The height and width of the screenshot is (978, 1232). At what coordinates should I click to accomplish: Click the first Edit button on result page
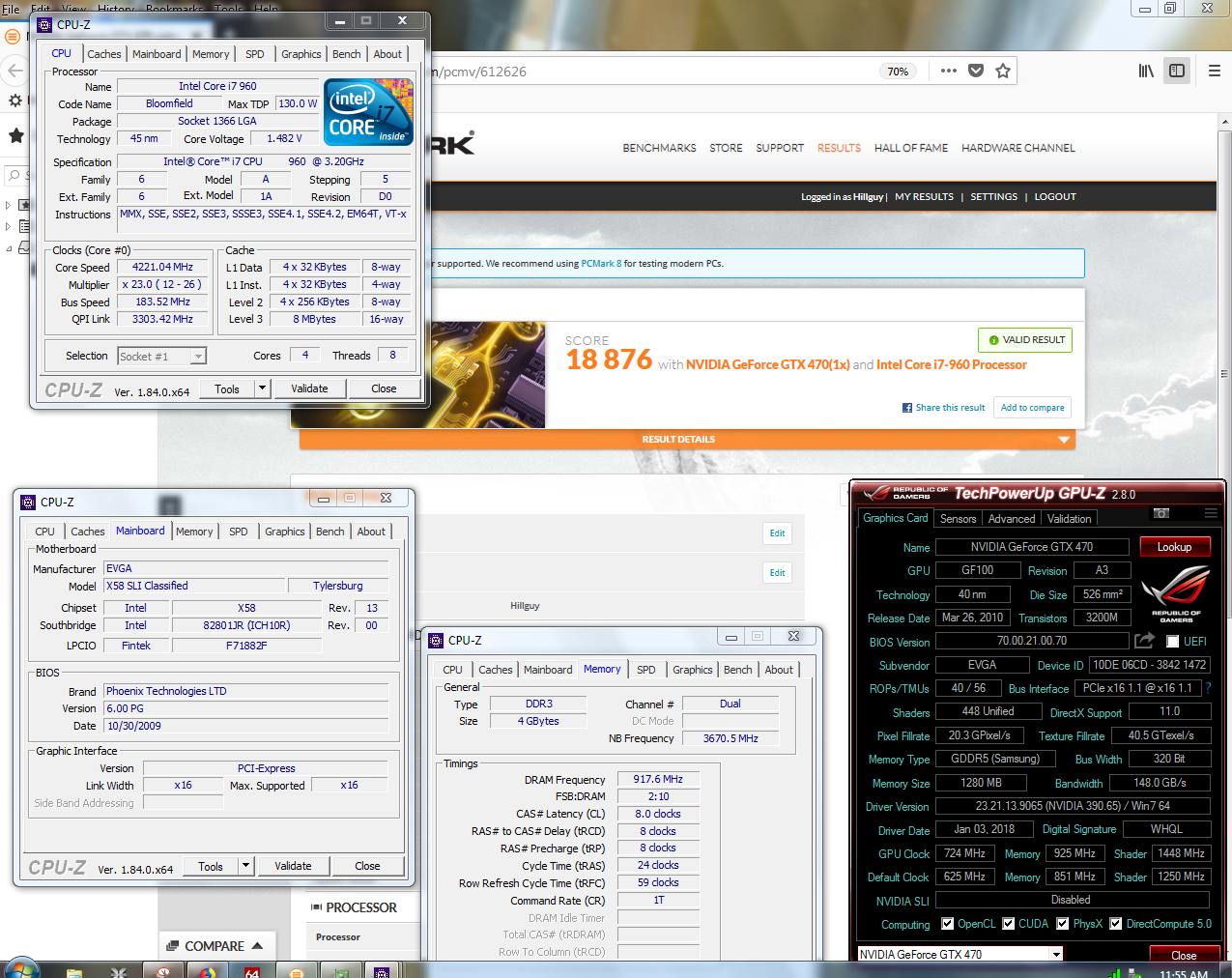tap(778, 533)
